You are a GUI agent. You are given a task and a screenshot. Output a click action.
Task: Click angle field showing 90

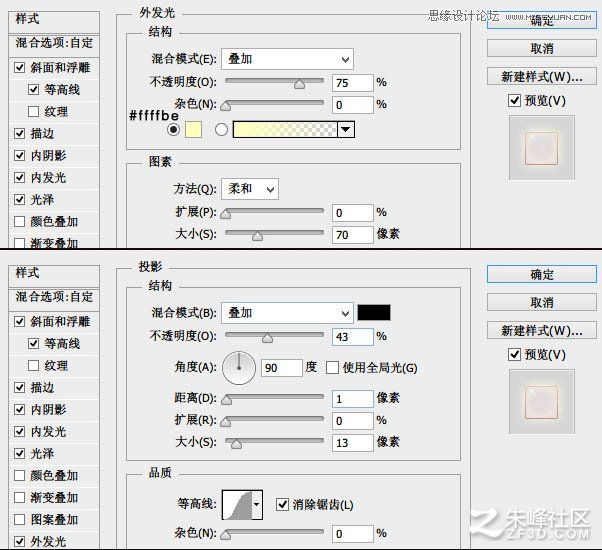coord(281,368)
